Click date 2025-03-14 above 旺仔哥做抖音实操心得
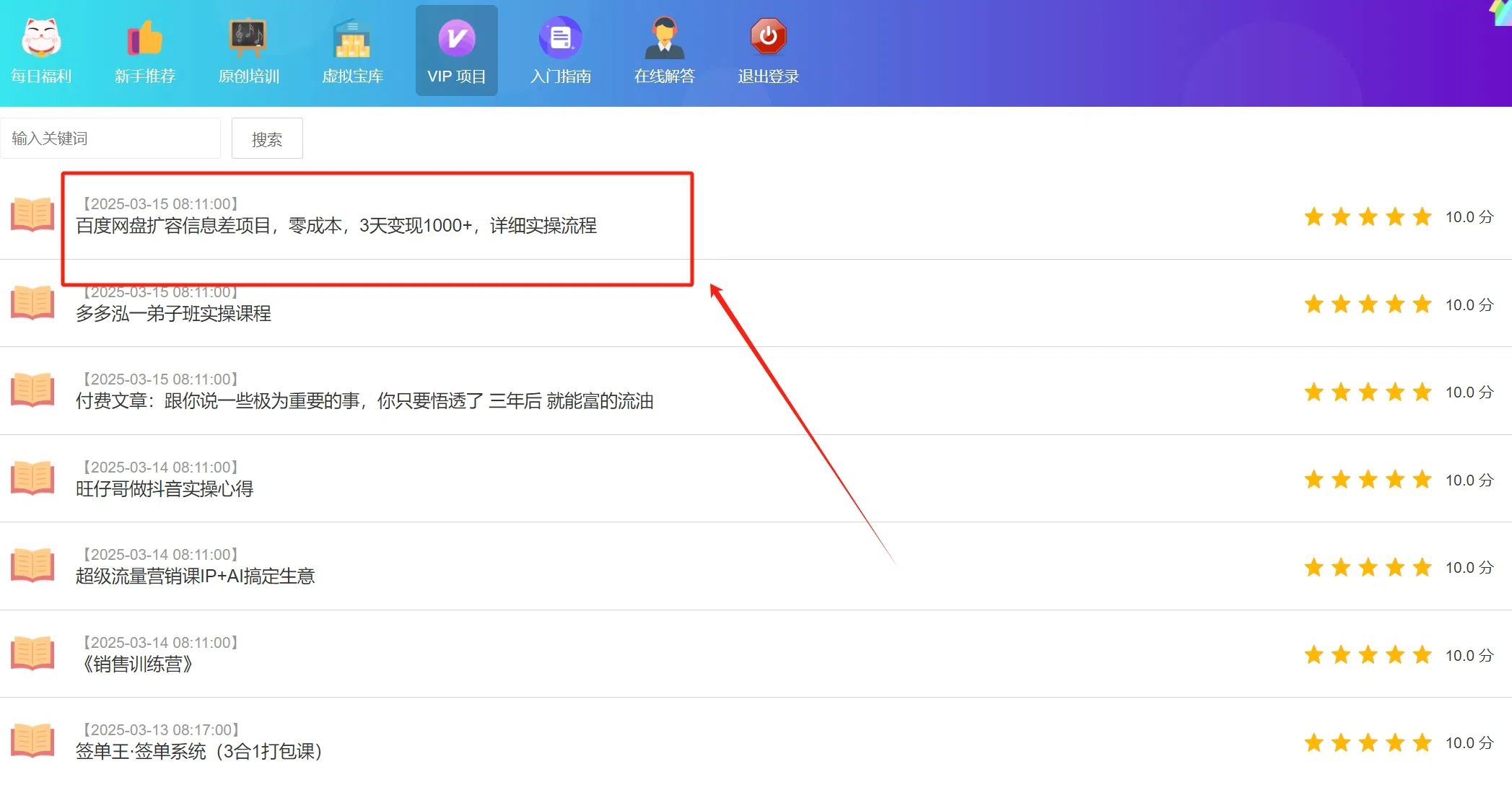Viewport: 1512px width, 790px height. tap(160, 468)
